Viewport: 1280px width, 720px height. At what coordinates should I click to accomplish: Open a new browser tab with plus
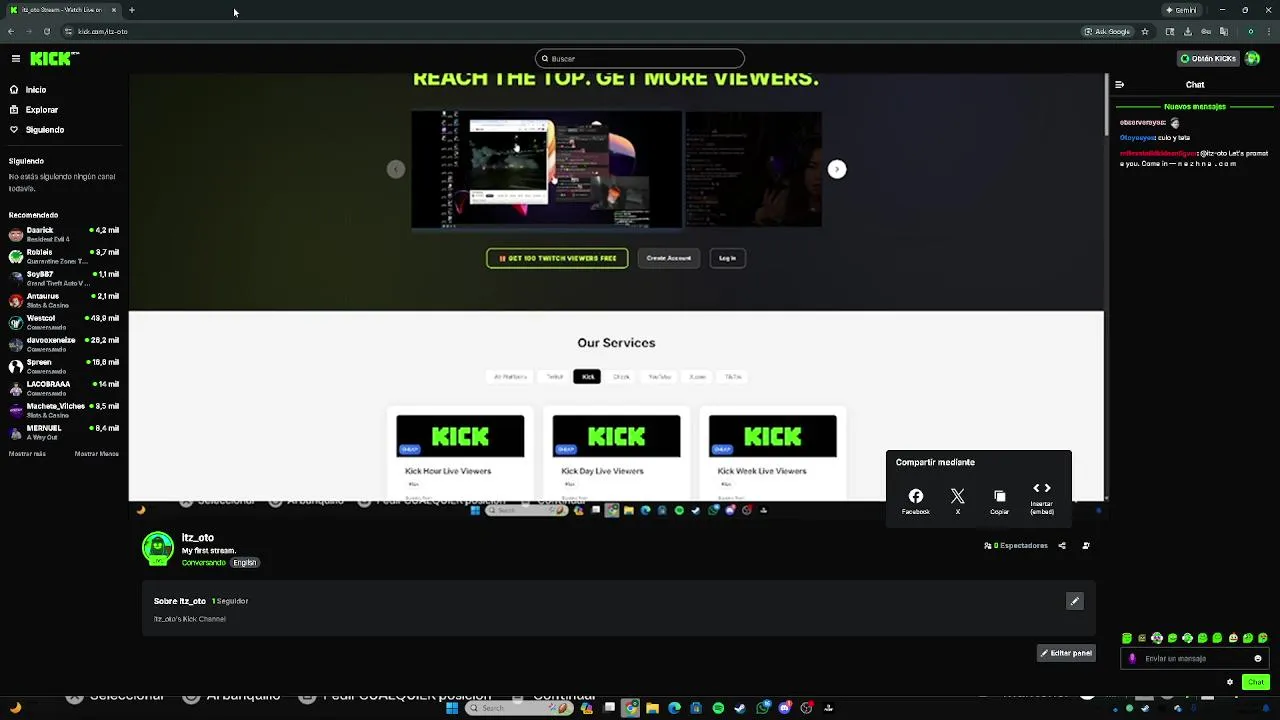point(131,10)
